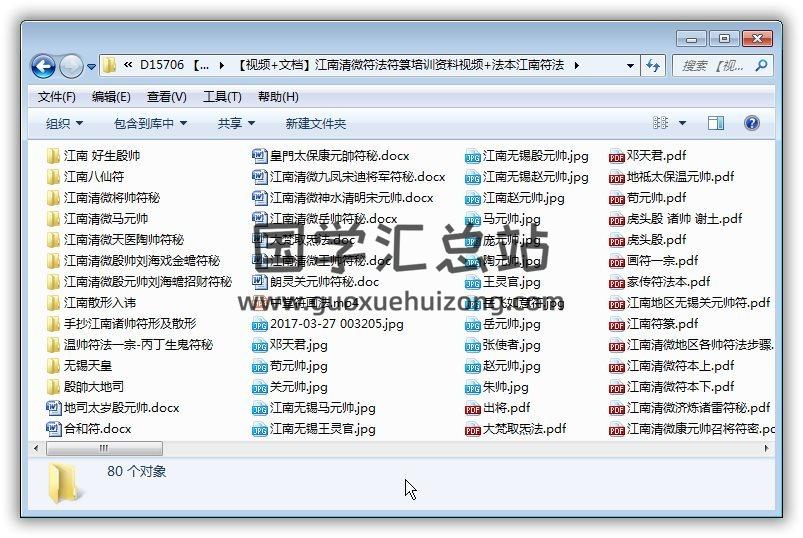Viewport: 803px width, 538px height.
Task: Click the breadcrumb overflow chevron «
Action: [128, 65]
